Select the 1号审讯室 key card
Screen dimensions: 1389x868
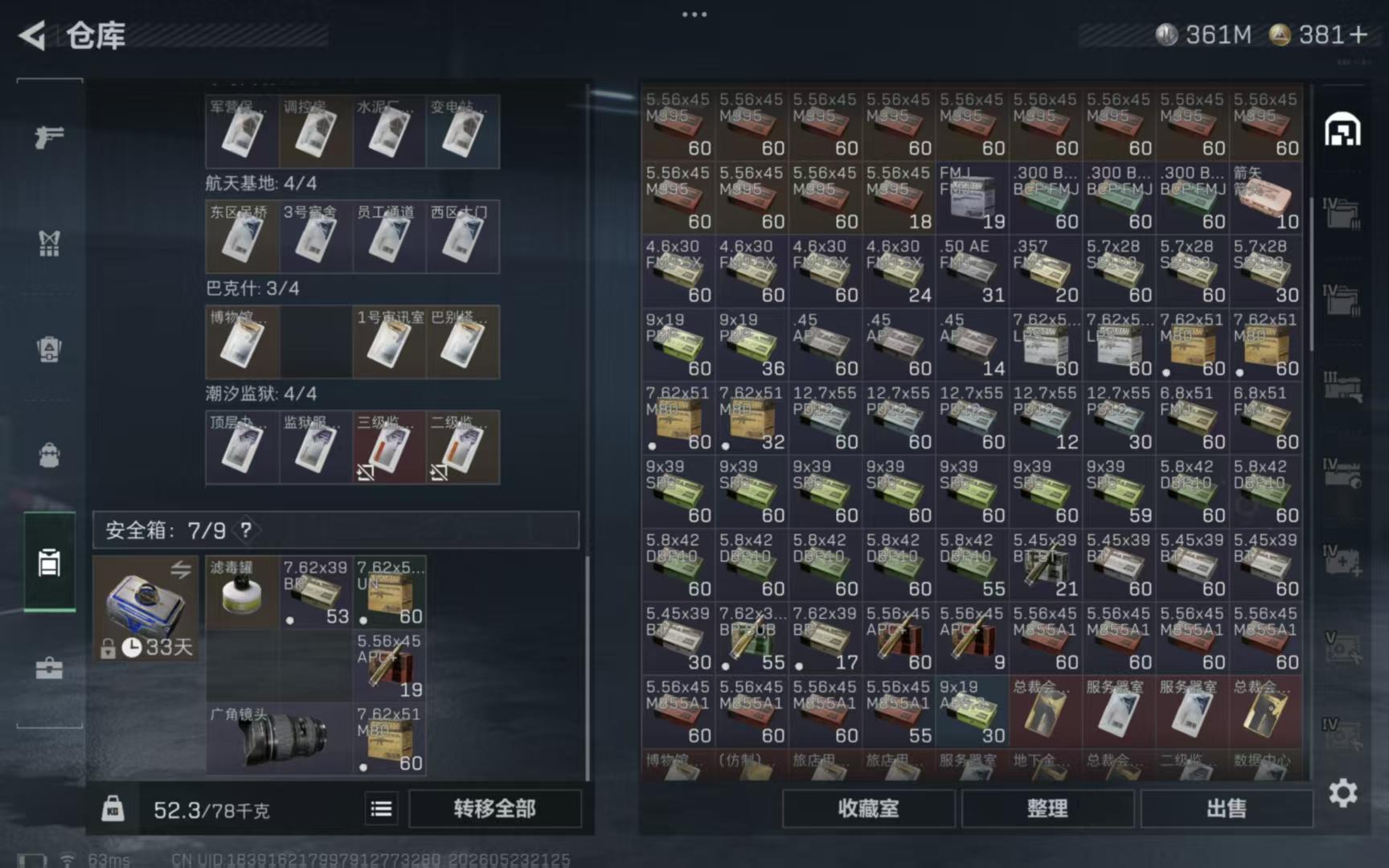click(x=389, y=342)
